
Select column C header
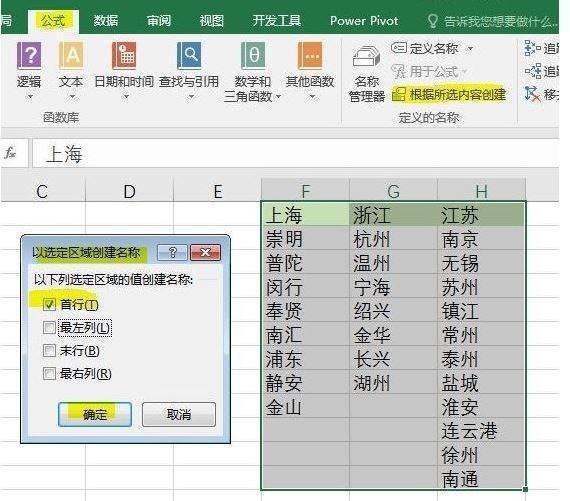(x=43, y=191)
